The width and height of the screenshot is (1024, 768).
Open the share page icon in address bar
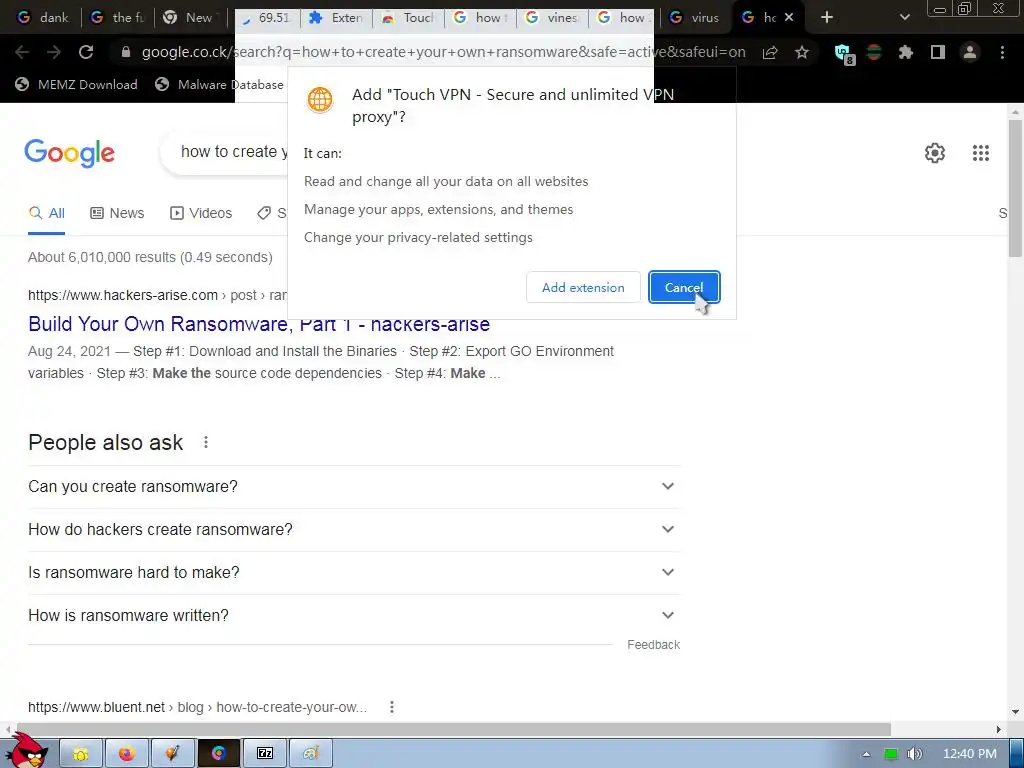[770, 52]
